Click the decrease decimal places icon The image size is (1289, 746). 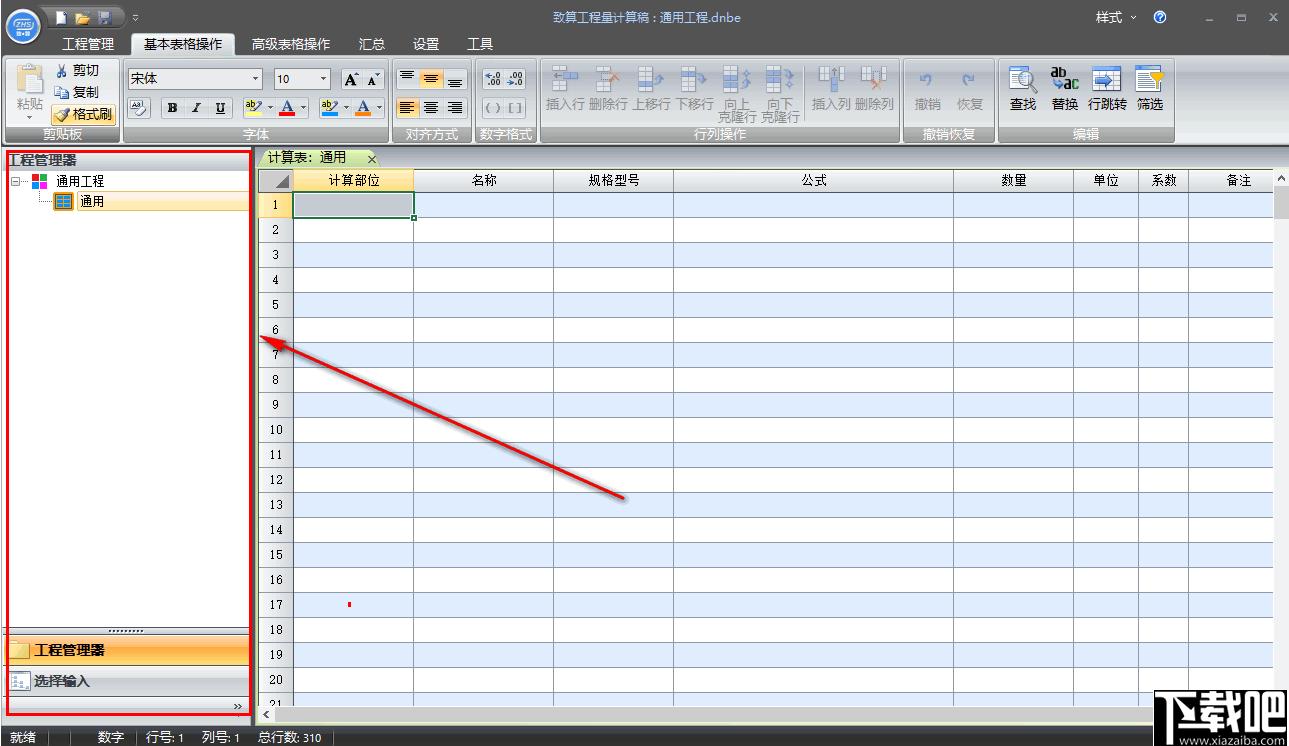coord(515,79)
